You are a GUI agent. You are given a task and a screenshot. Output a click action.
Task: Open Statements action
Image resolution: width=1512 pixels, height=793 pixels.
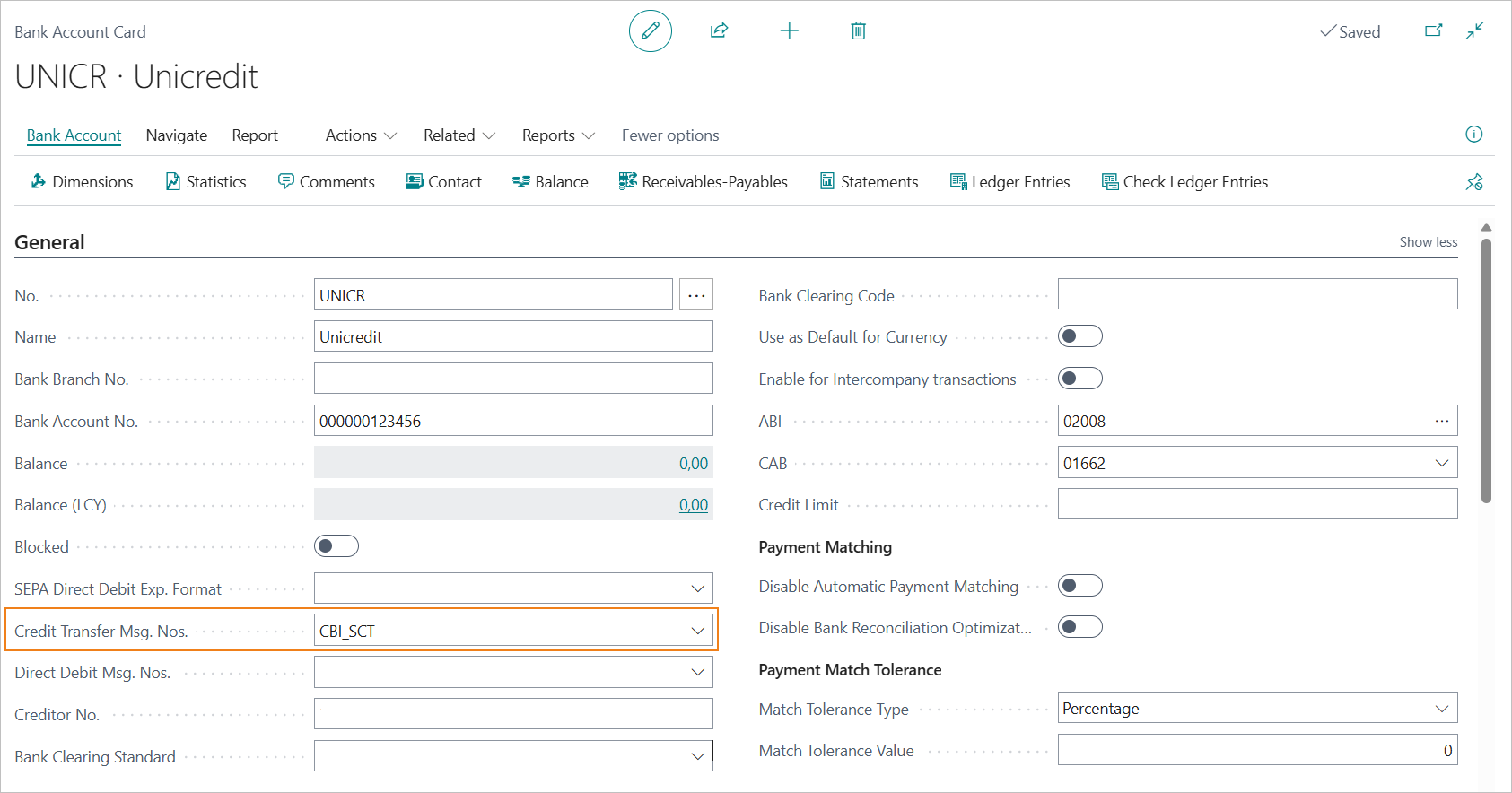pyautogui.click(x=869, y=182)
